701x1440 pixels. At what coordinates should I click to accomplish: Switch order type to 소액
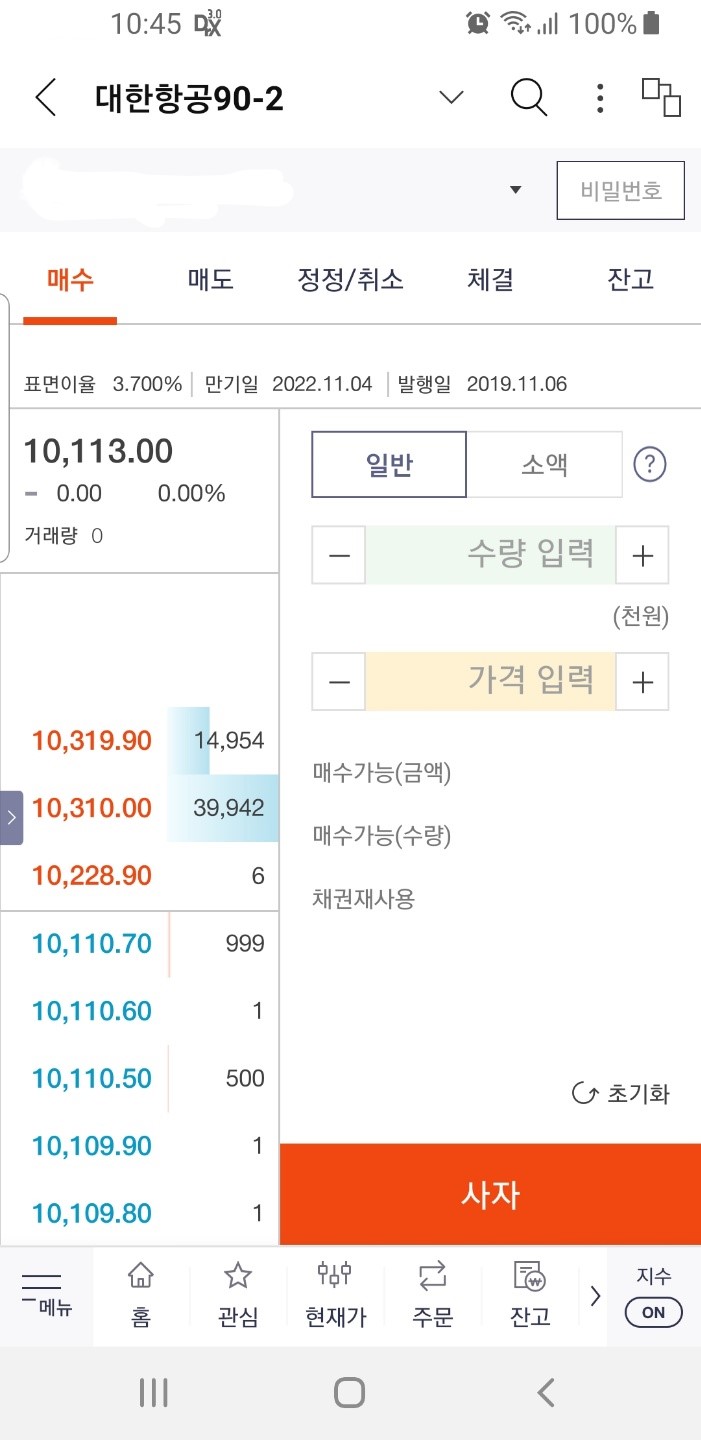coord(546,463)
